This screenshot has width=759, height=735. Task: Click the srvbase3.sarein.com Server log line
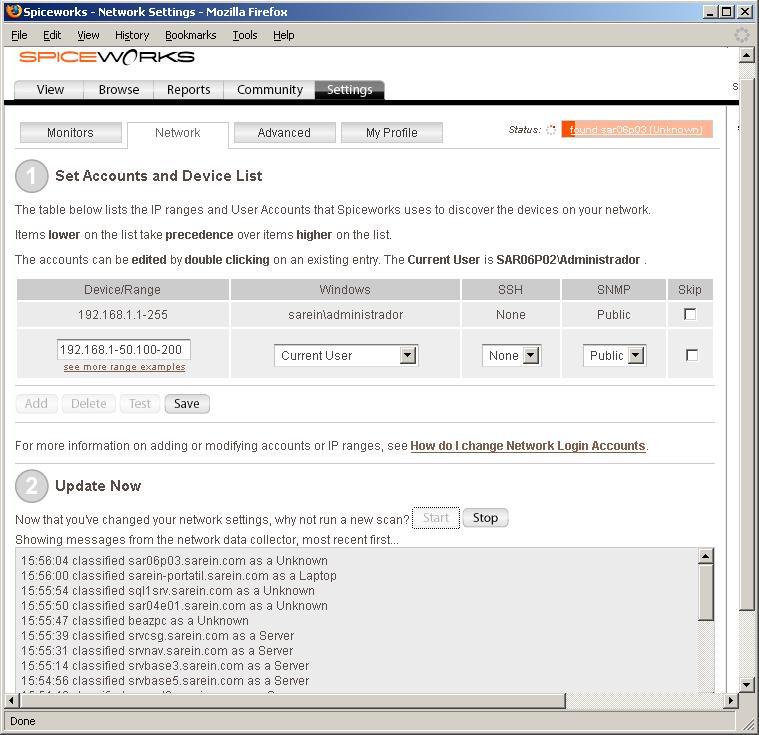tap(165, 666)
